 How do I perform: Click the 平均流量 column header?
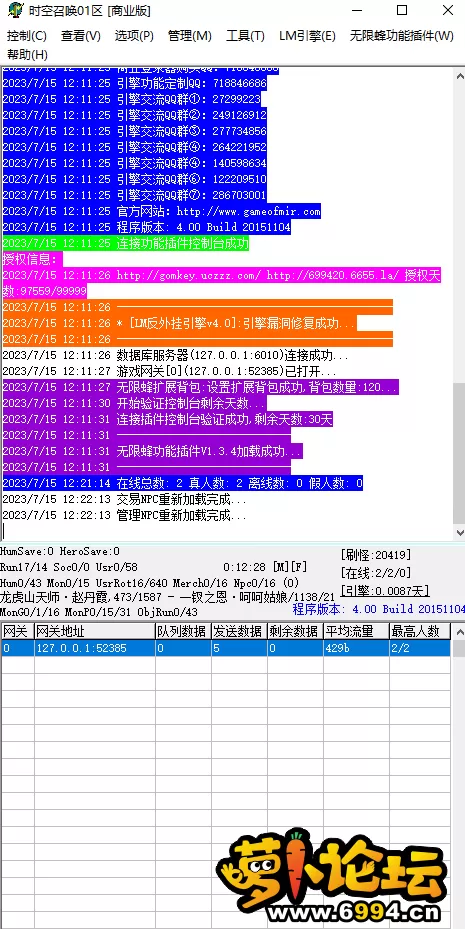(355, 631)
